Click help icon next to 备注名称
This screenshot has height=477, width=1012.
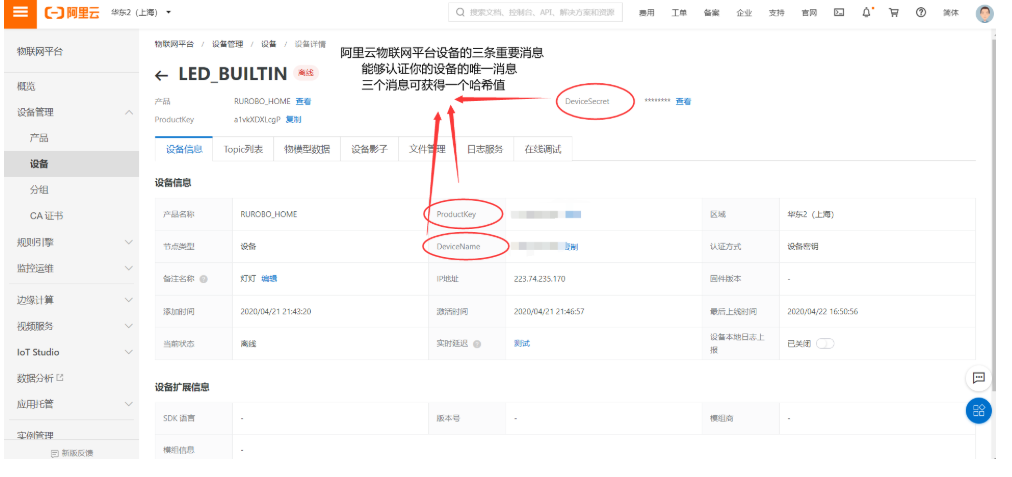[203, 279]
